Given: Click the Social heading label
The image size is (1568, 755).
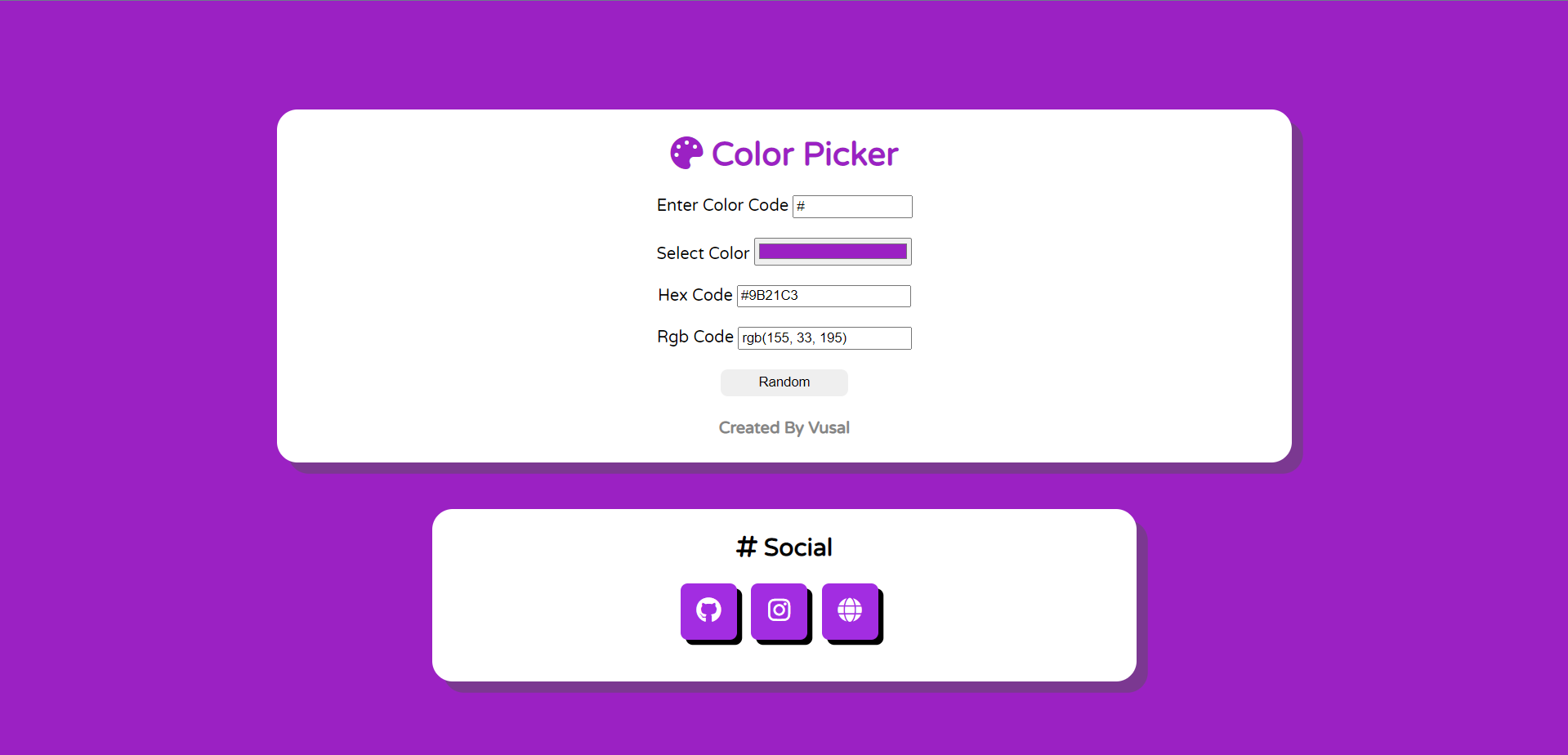Looking at the screenshot, I should (x=796, y=547).
